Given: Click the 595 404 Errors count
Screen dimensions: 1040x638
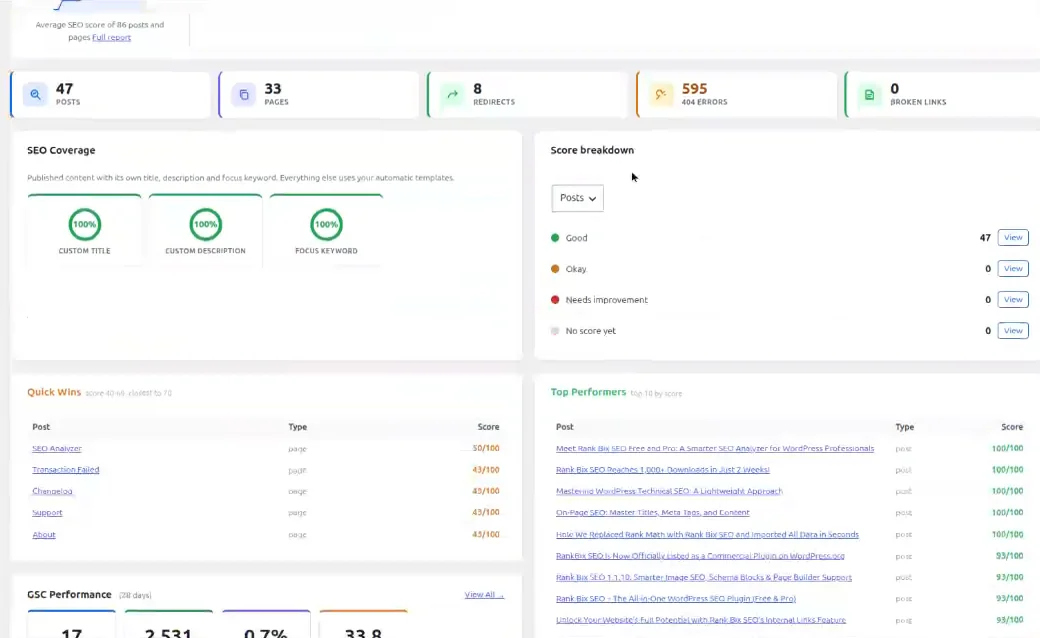Looking at the screenshot, I should click(694, 89).
